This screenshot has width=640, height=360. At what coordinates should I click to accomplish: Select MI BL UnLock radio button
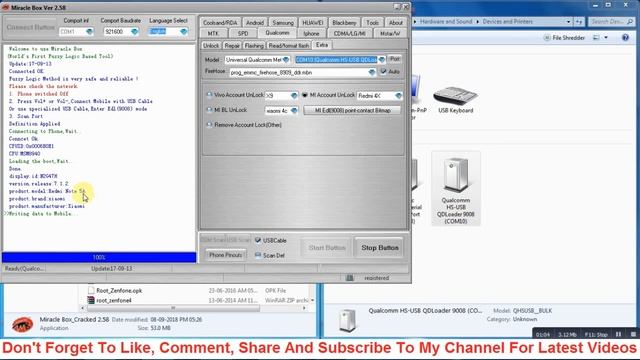[x=209, y=110]
